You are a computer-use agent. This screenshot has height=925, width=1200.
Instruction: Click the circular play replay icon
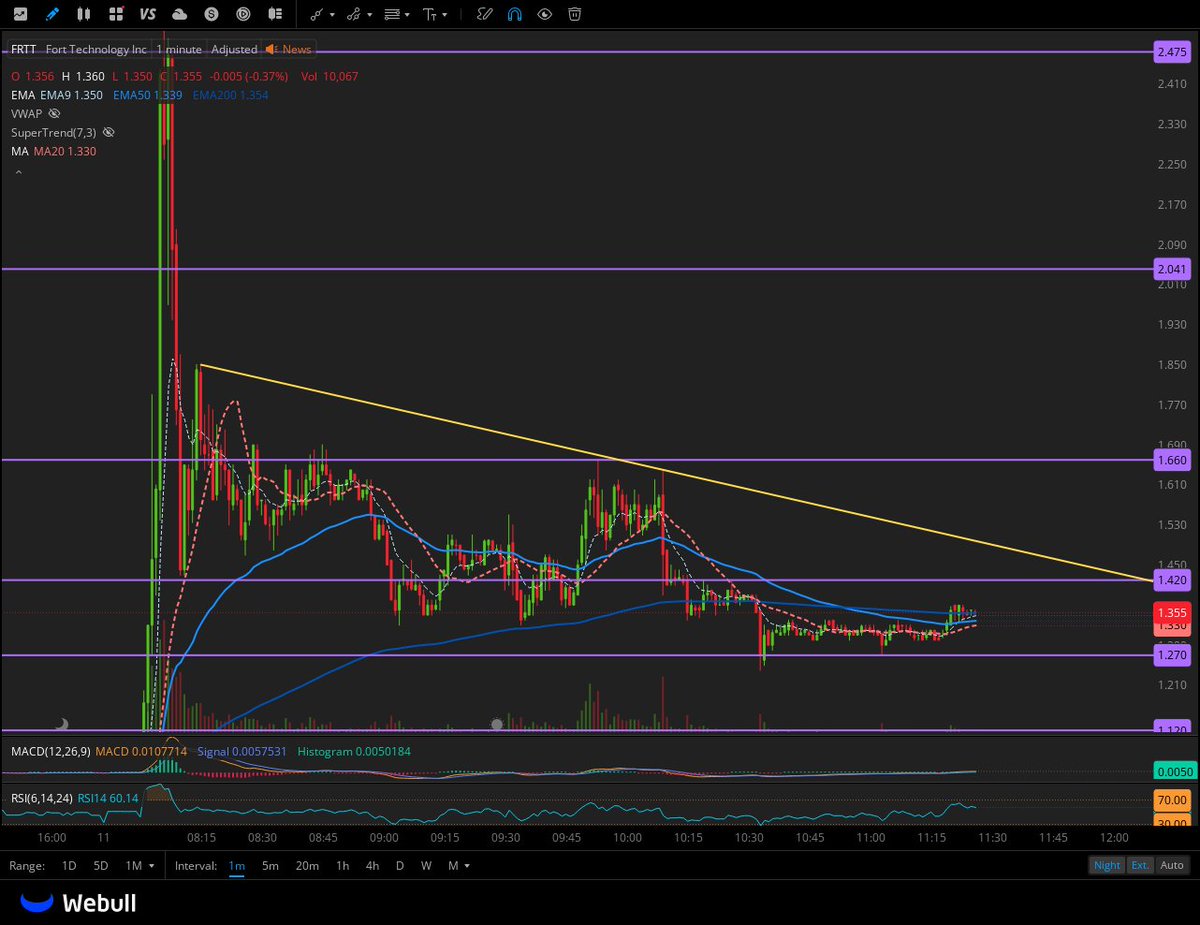pos(244,14)
